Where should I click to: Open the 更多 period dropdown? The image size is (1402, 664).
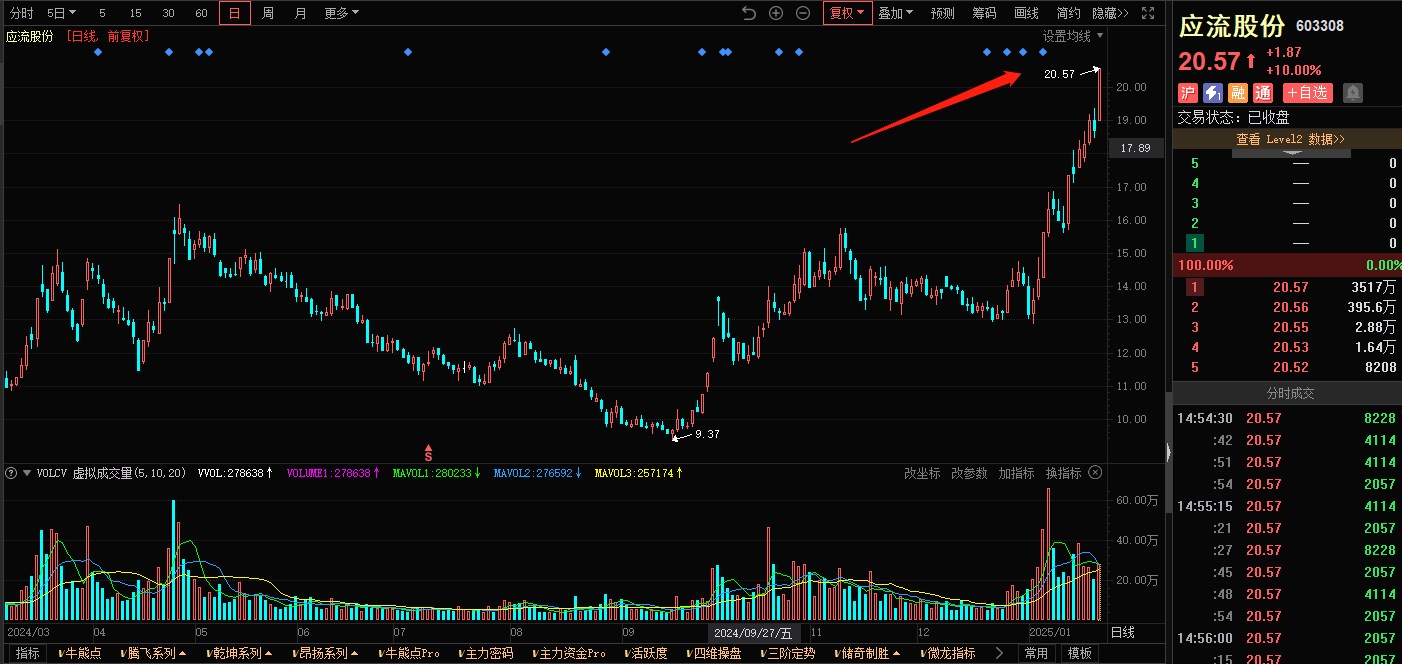pyautogui.click(x=341, y=13)
